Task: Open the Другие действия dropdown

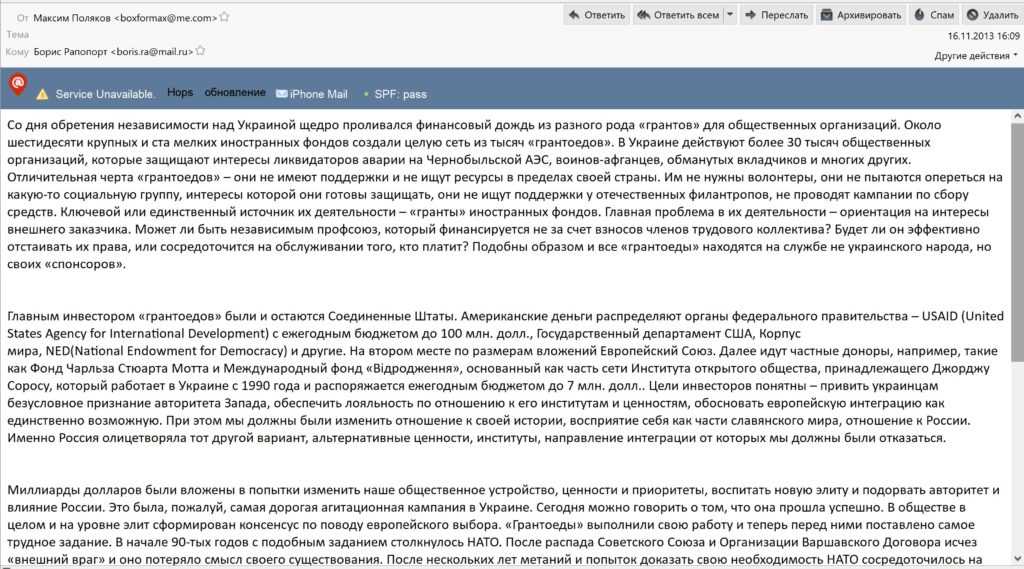Action: (976, 56)
